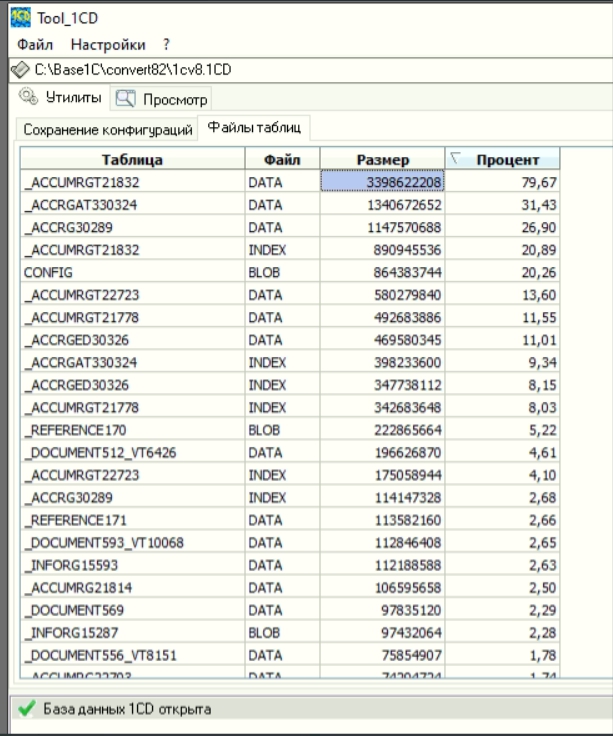Open the Файл menu
This screenshot has width=613, height=736.
tap(35, 45)
